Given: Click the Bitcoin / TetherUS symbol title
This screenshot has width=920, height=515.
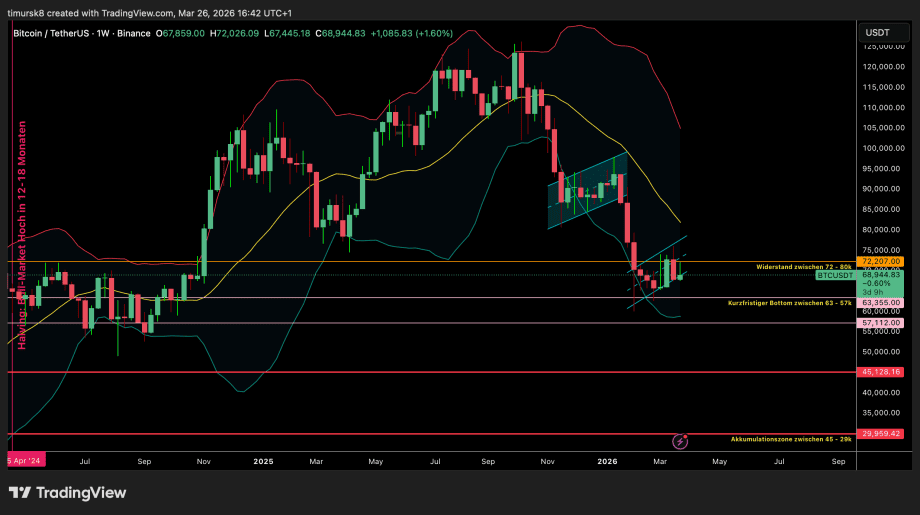Looking at the screenshot, I should pyautogui.click(x=64, y=33).
